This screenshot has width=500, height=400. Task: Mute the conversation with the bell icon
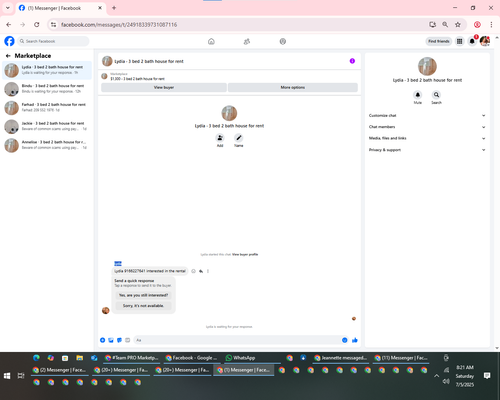pyautogui.click(x=418, y=95)
